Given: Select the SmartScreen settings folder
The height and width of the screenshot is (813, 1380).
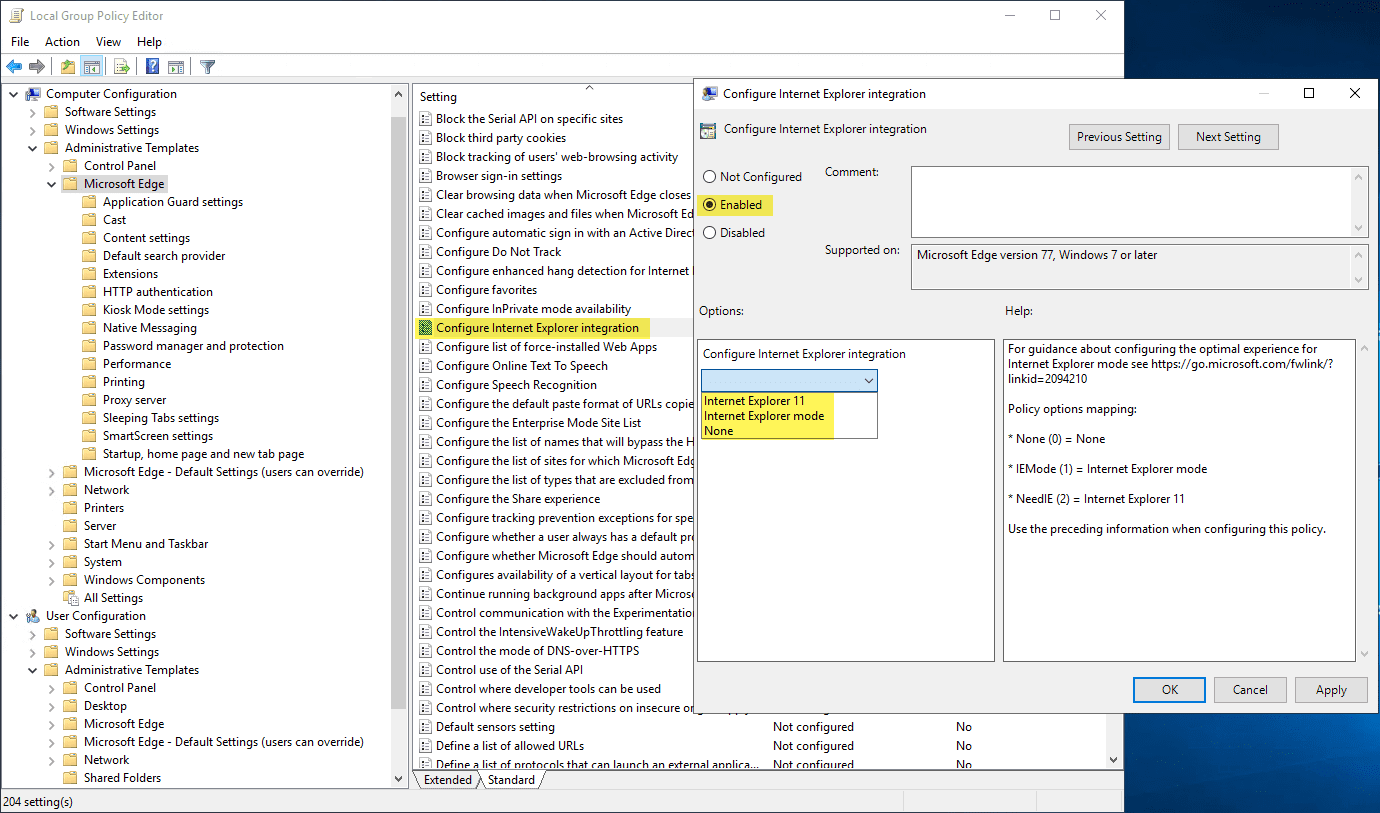Looking at the screenshot, I should click(x=157, y=436).
